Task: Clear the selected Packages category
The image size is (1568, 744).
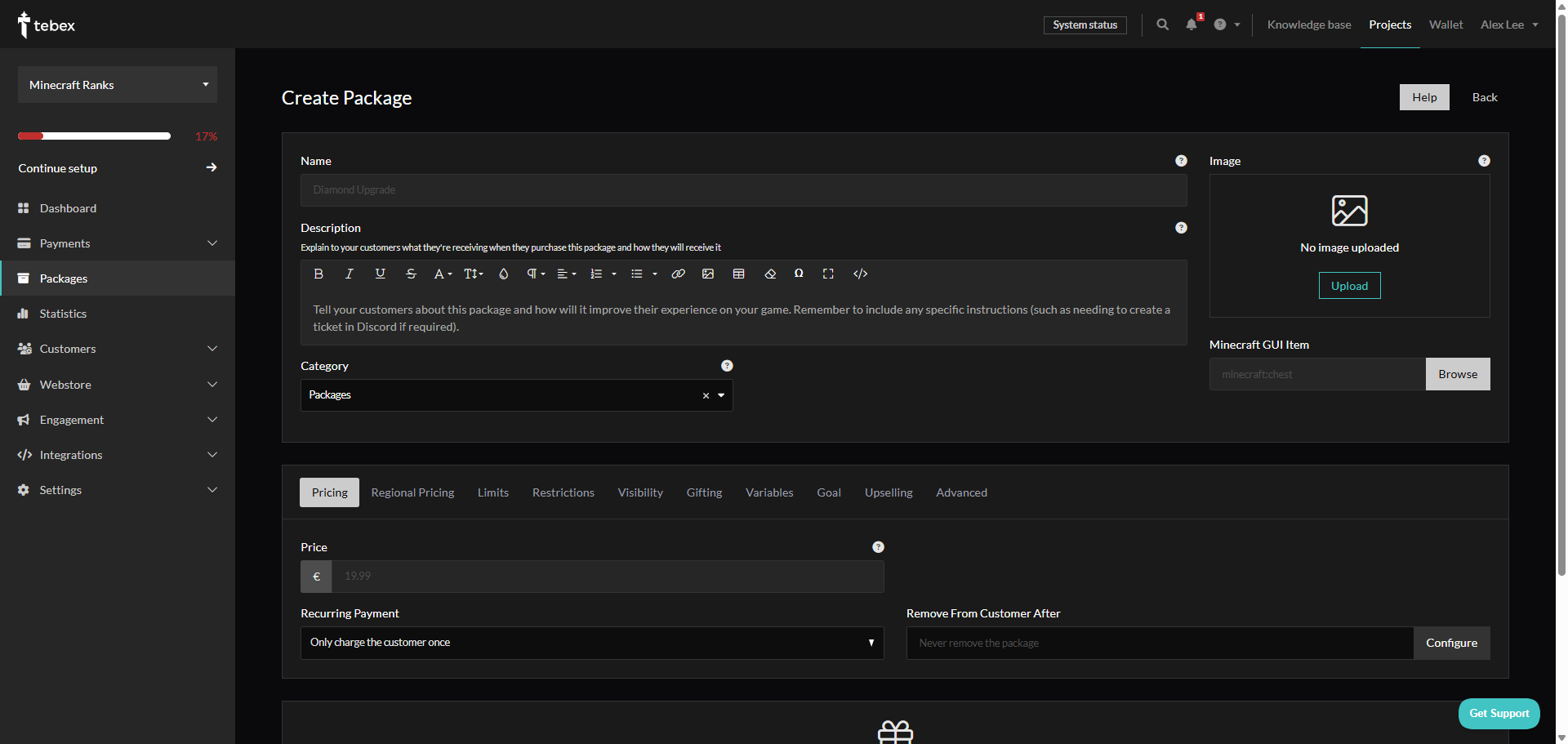Action: 706,396
